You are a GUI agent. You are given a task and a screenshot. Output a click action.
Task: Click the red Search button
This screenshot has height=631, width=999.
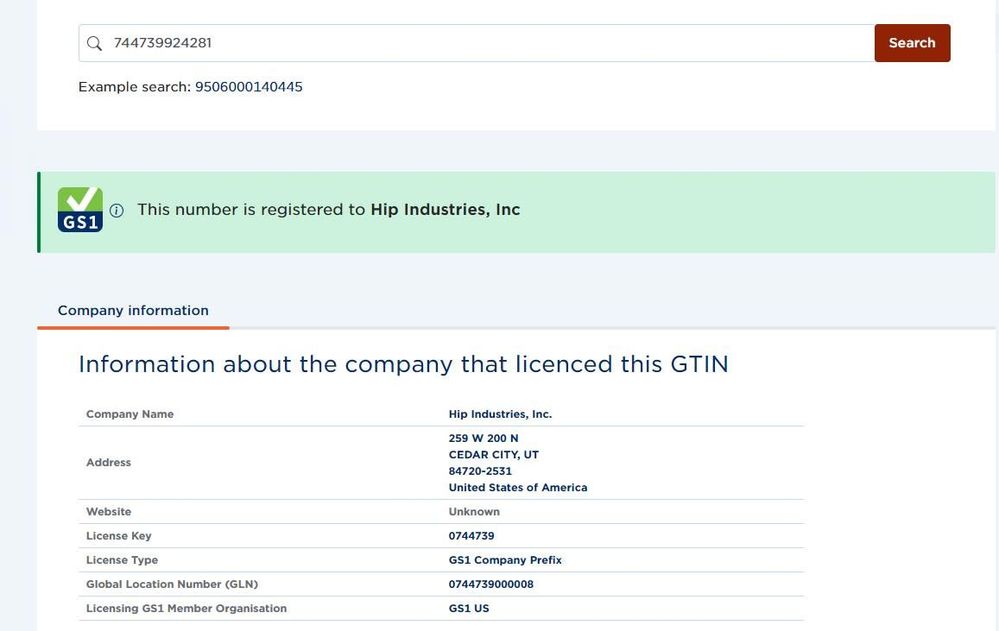coord(912,43)
